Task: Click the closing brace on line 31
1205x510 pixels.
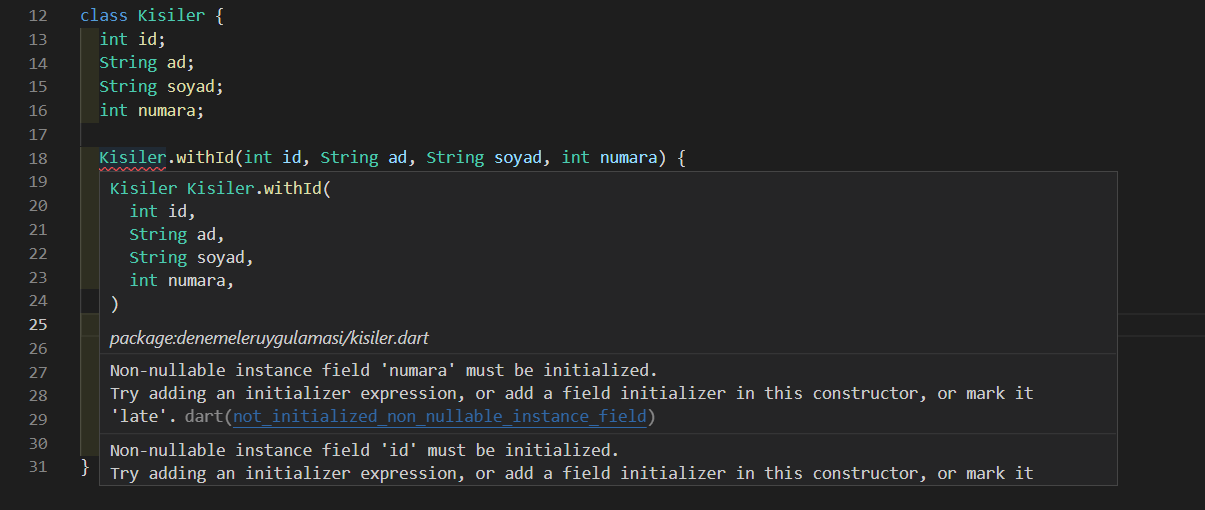Action: click(85, 467)
